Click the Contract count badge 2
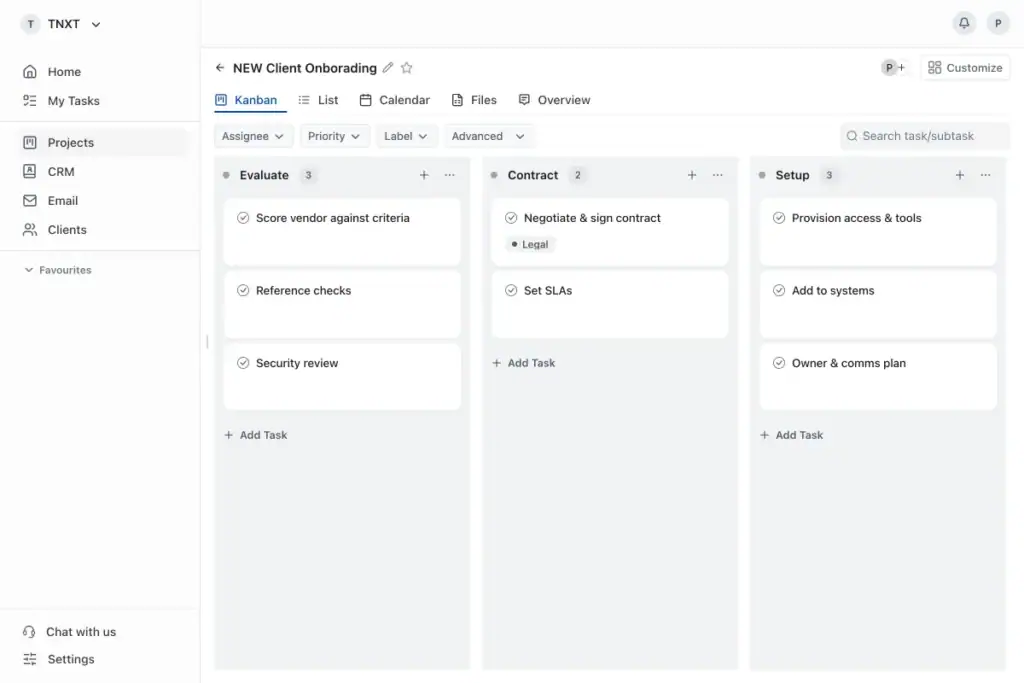The image size is (1024, 683). point(577,175)
